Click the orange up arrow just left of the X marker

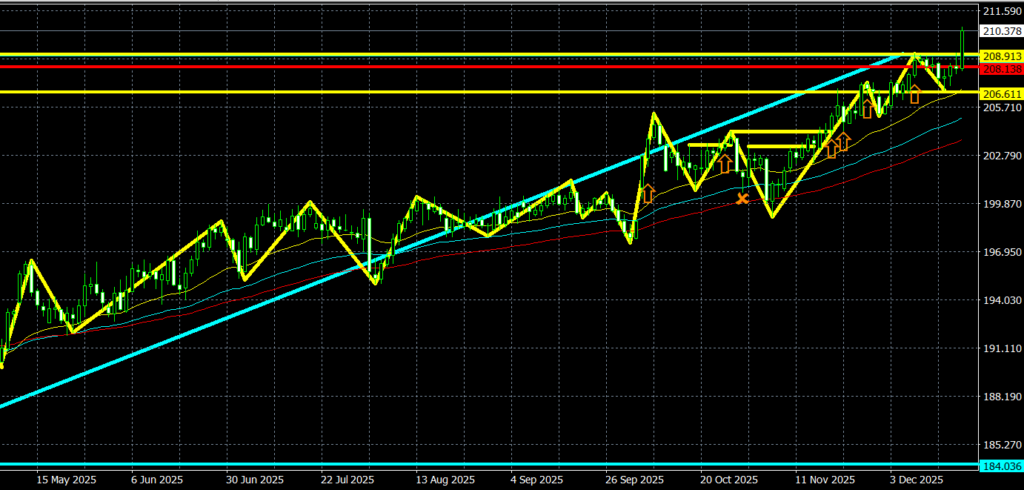point(726,163)
